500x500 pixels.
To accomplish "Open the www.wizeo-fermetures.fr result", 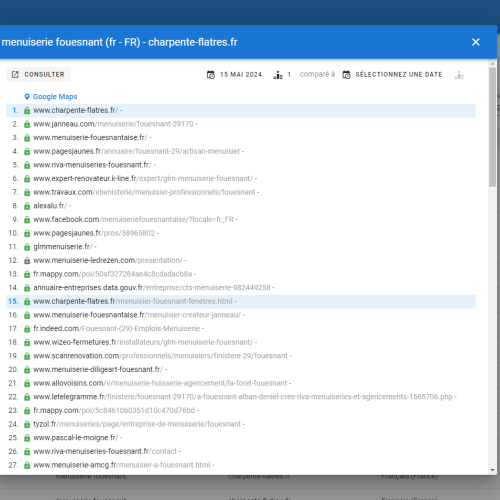I will pos(143,343).
